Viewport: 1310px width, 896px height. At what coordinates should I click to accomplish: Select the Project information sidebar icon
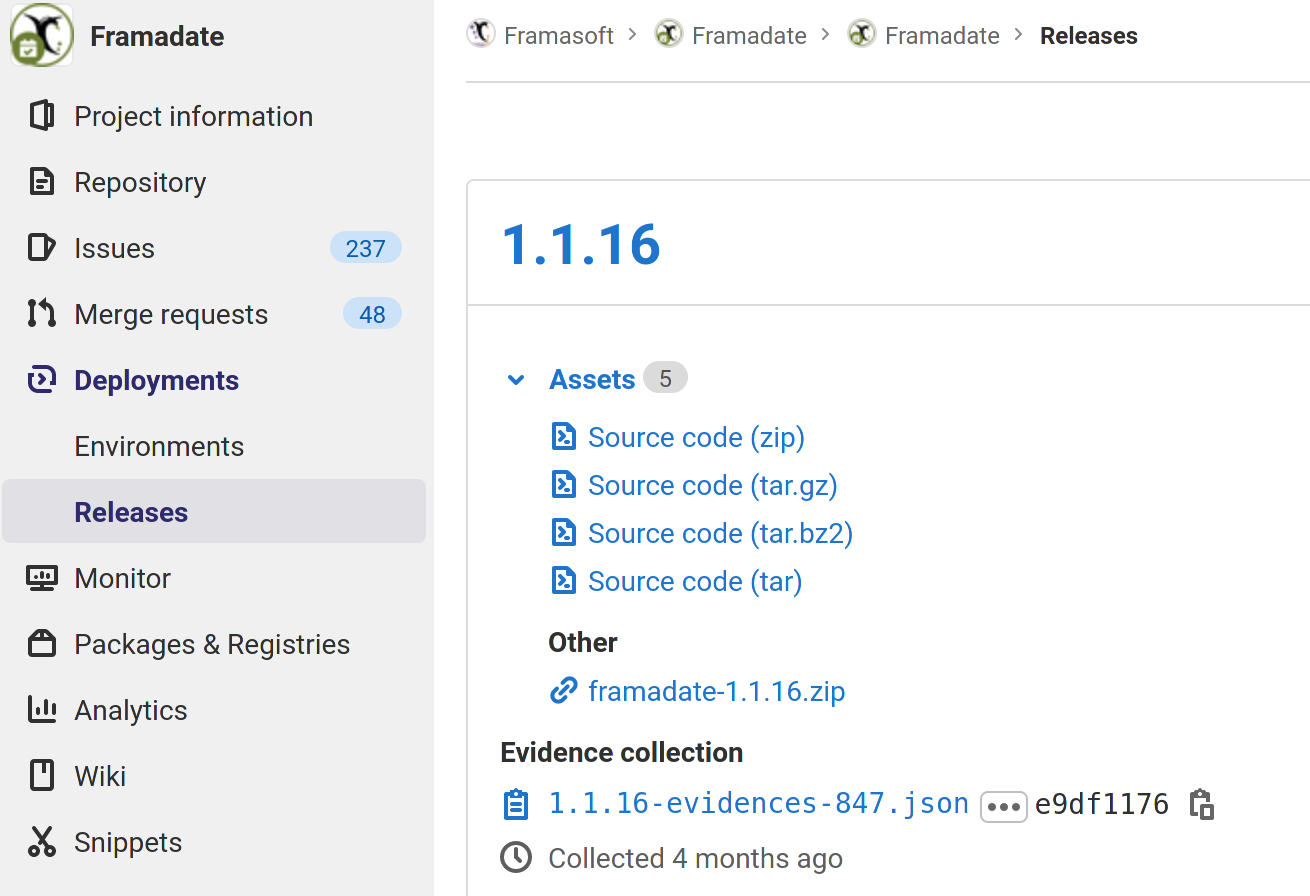(41, 116)
